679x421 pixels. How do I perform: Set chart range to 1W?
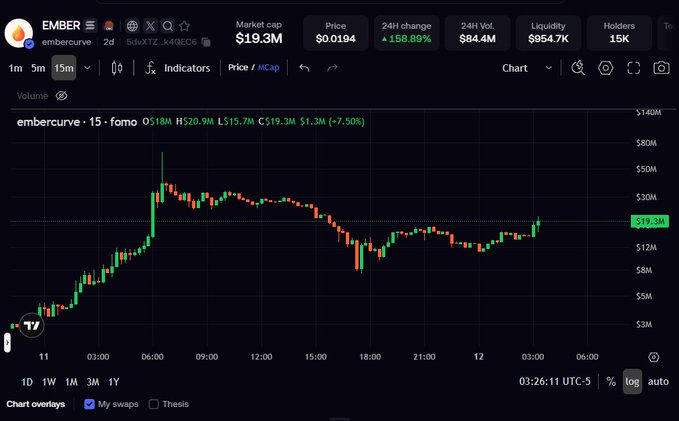click(49, 382)
